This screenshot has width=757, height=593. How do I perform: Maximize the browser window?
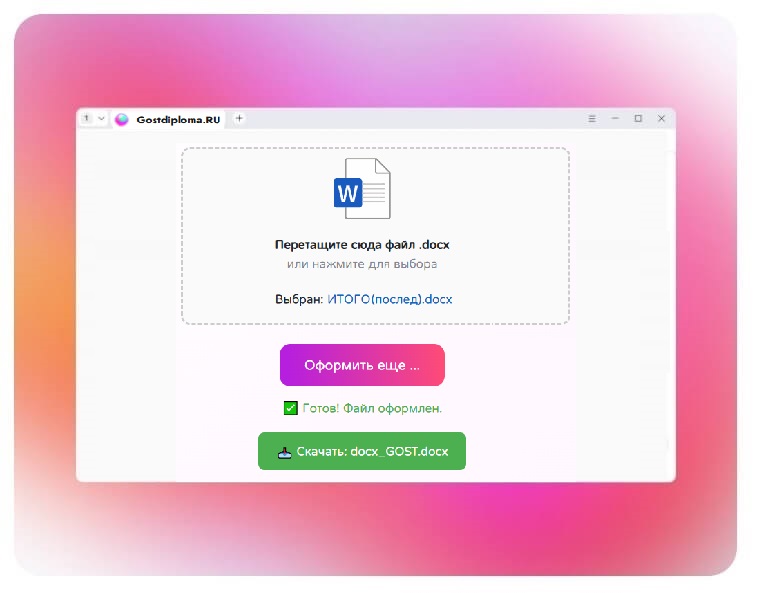pos(638,118)
